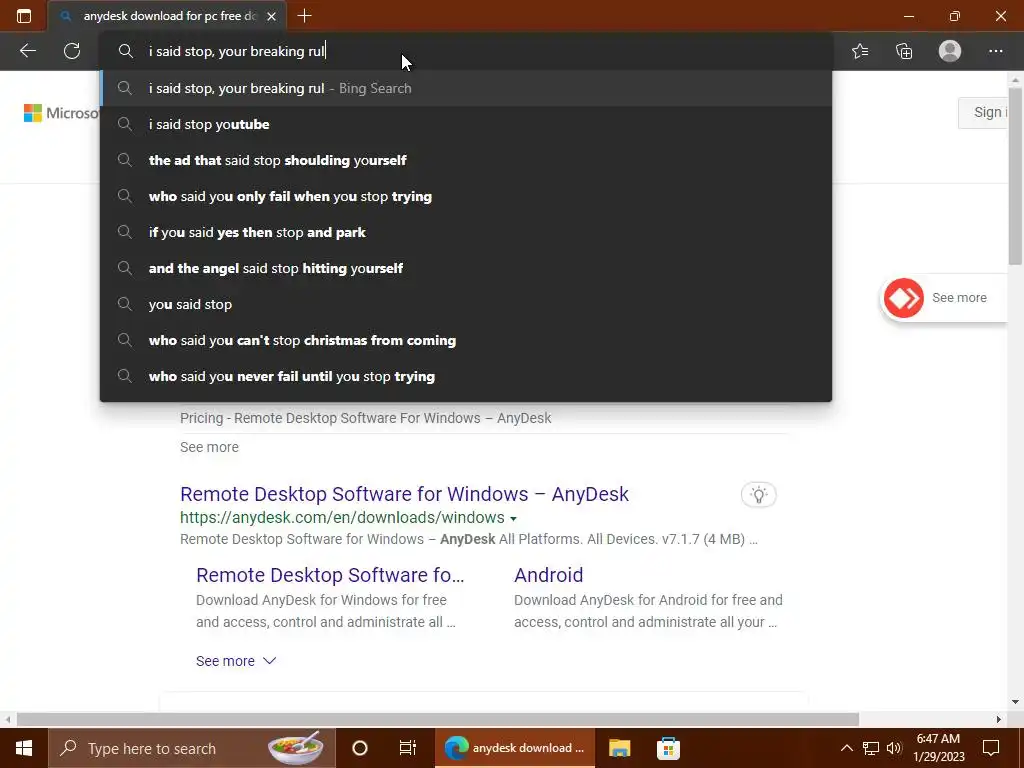Open dropdown arrow beside anydesk.com URL
The width and height of the screenshot is (1024, 768).
513,519
